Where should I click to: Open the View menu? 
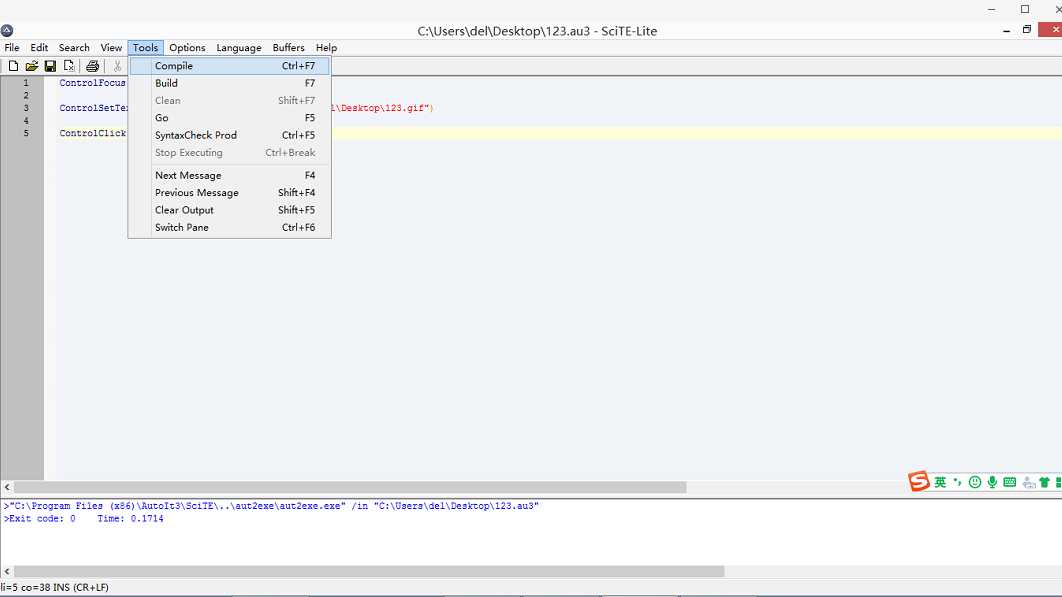tap(111, 47)
